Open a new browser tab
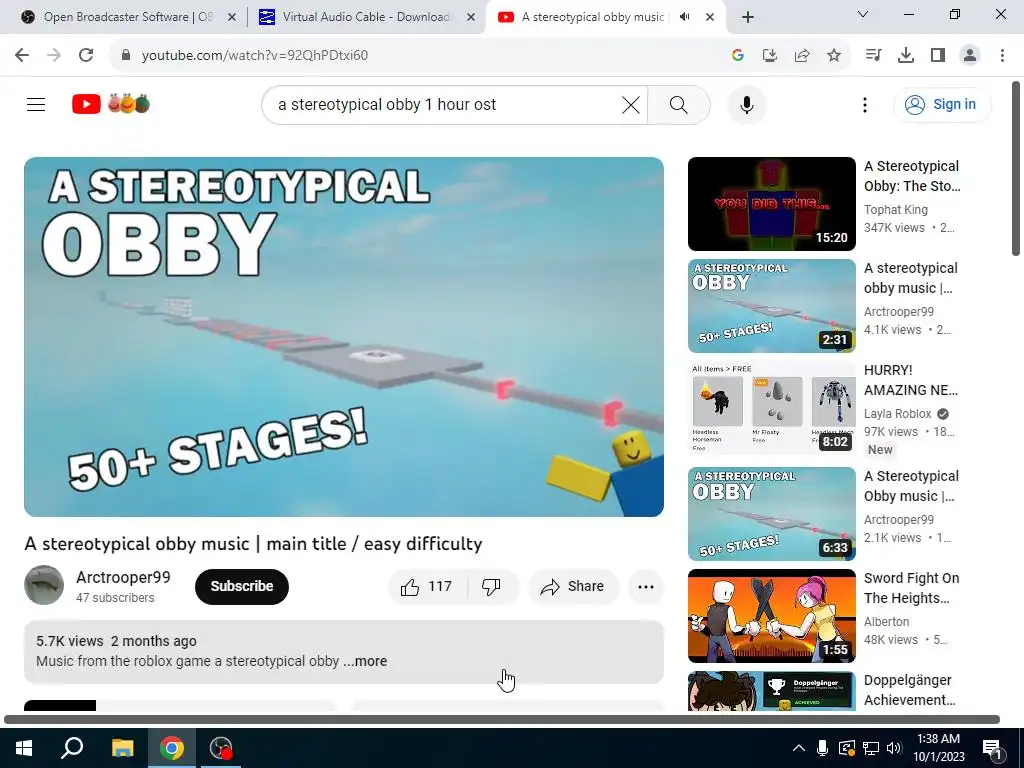1024x768 pixels. click(x=748, y=17)
